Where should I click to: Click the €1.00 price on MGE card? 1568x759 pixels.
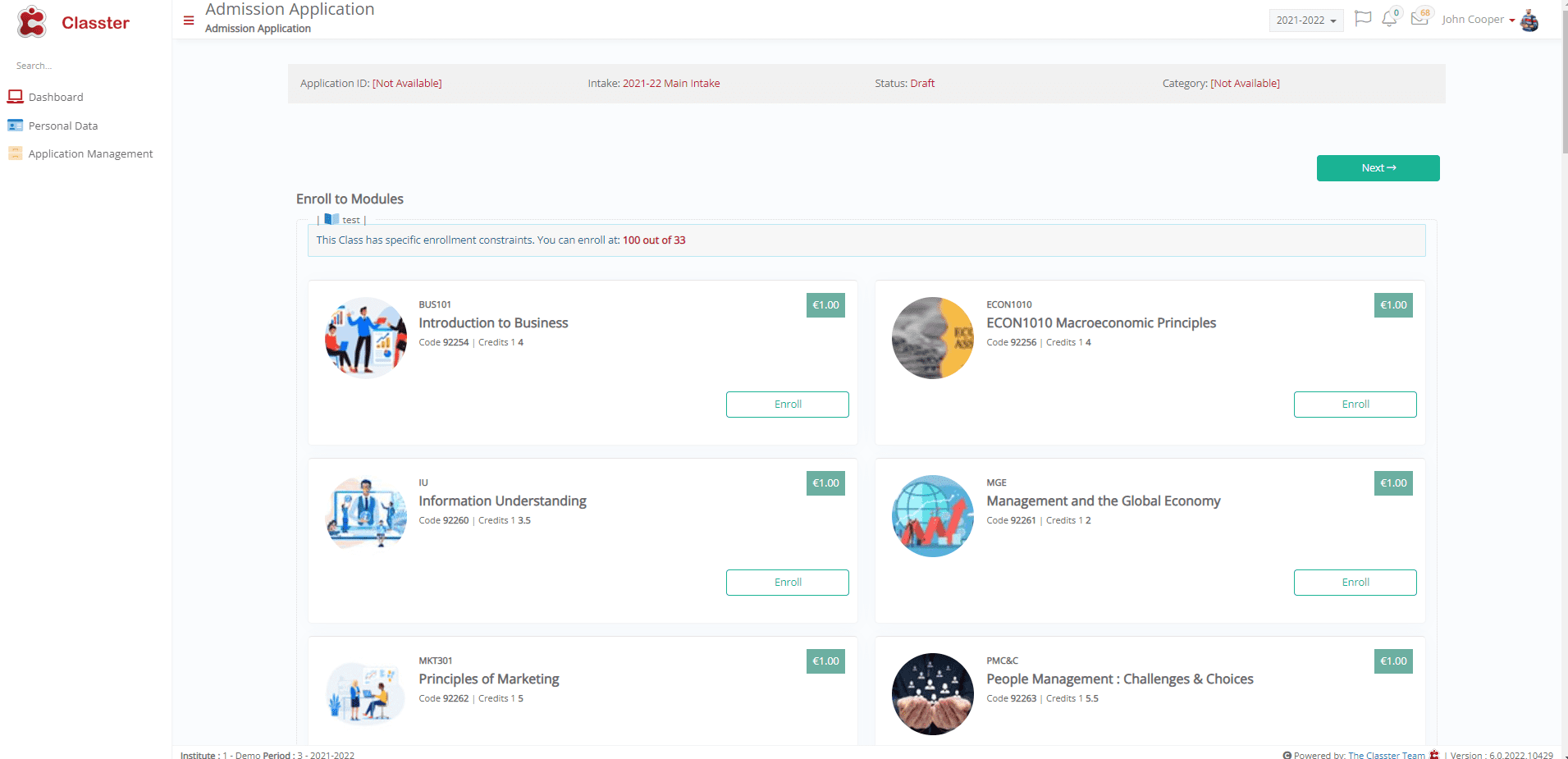[1393, 483]
